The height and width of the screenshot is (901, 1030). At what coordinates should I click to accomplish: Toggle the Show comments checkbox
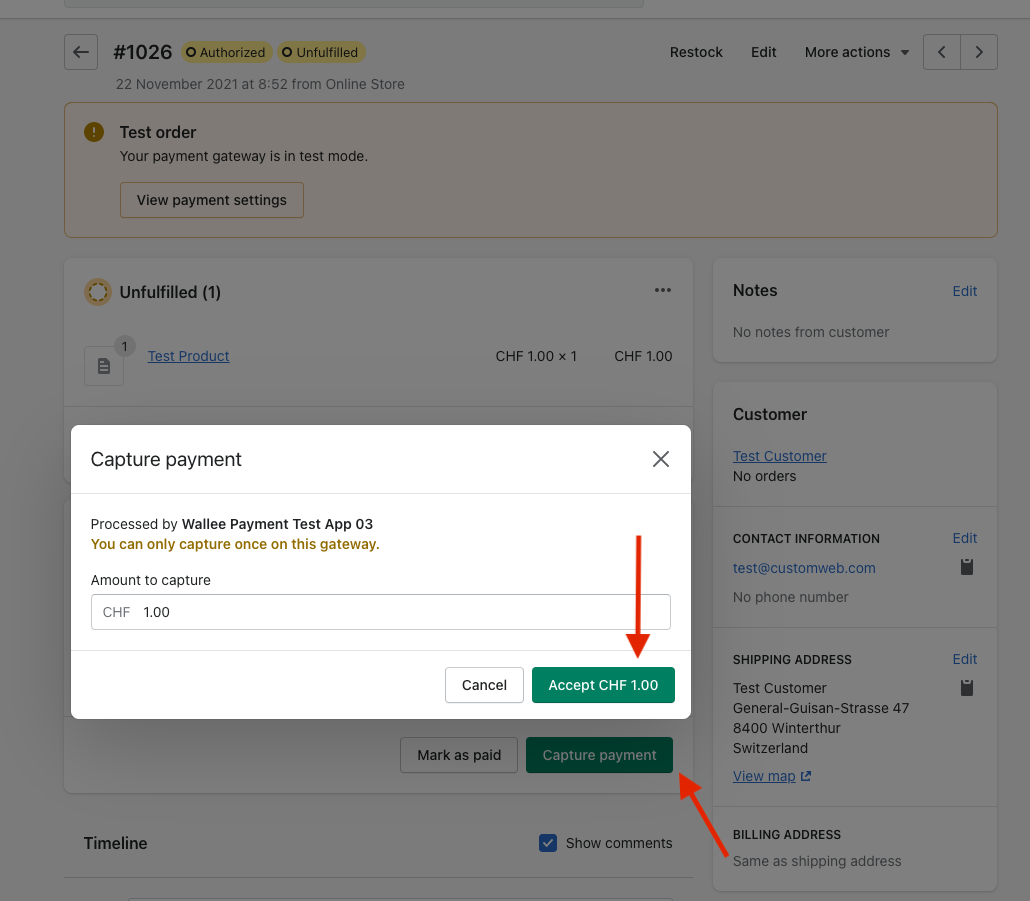click(548, 843)
